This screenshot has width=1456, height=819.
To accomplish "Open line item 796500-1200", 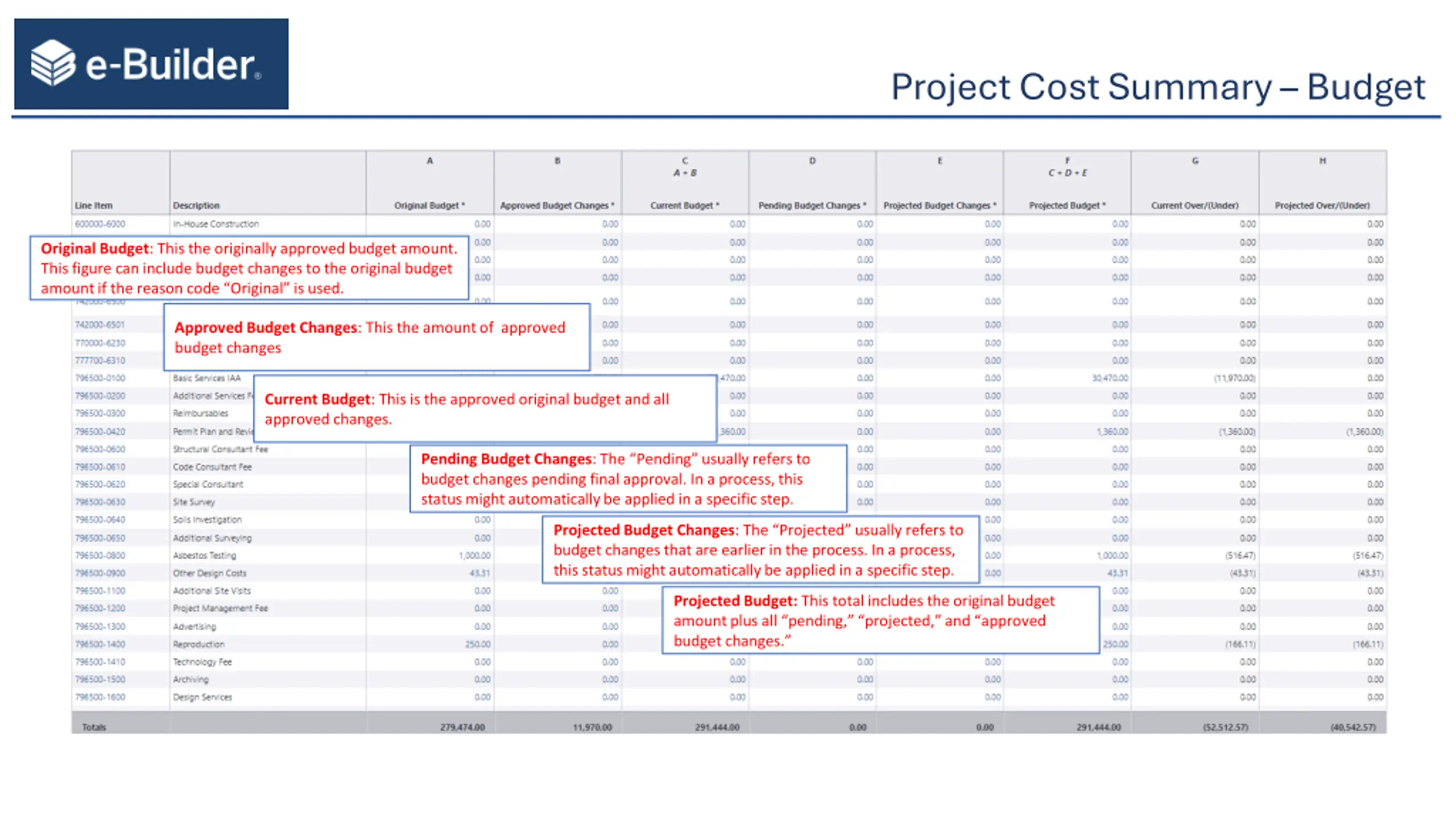I will [x=100, y=609].
